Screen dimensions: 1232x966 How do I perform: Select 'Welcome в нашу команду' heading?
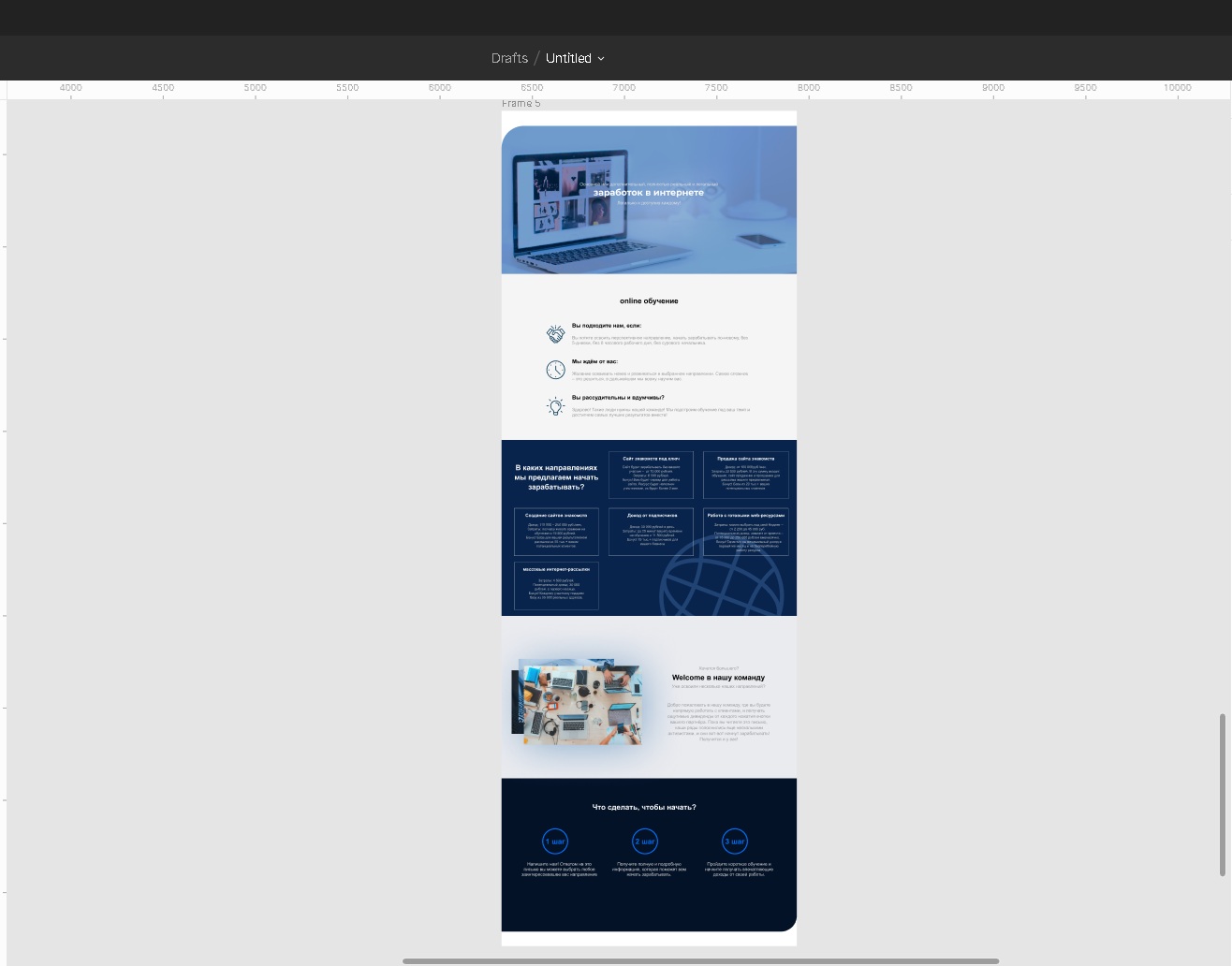click(x=718, y=678)
